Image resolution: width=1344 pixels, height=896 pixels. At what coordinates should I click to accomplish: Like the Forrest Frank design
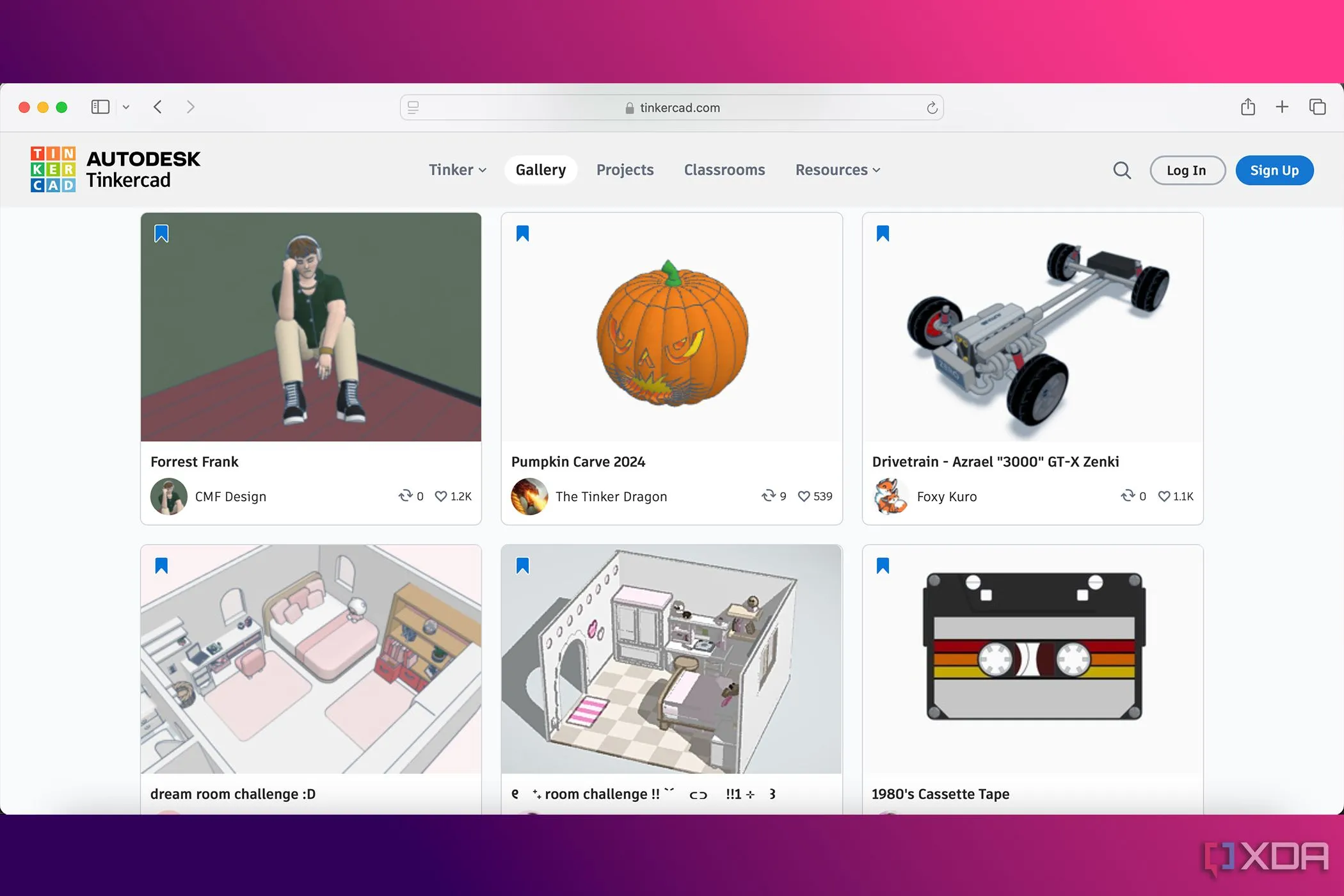pyautogui.click(x=441, y=496)
